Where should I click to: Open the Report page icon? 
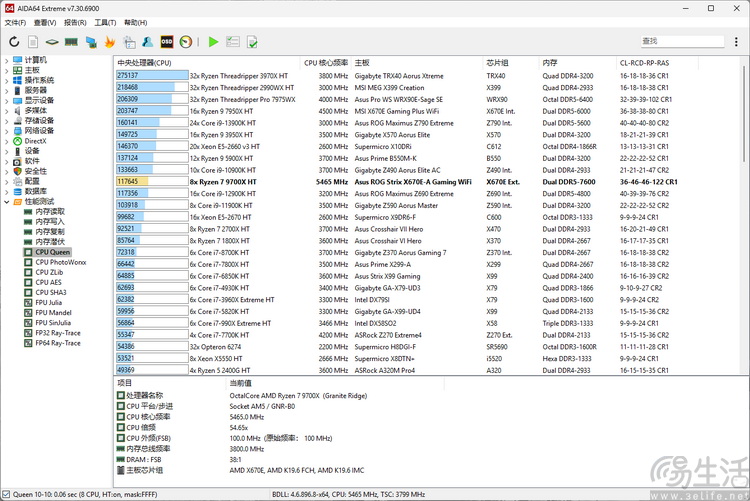pyautogui.click(x=33, y=42)
